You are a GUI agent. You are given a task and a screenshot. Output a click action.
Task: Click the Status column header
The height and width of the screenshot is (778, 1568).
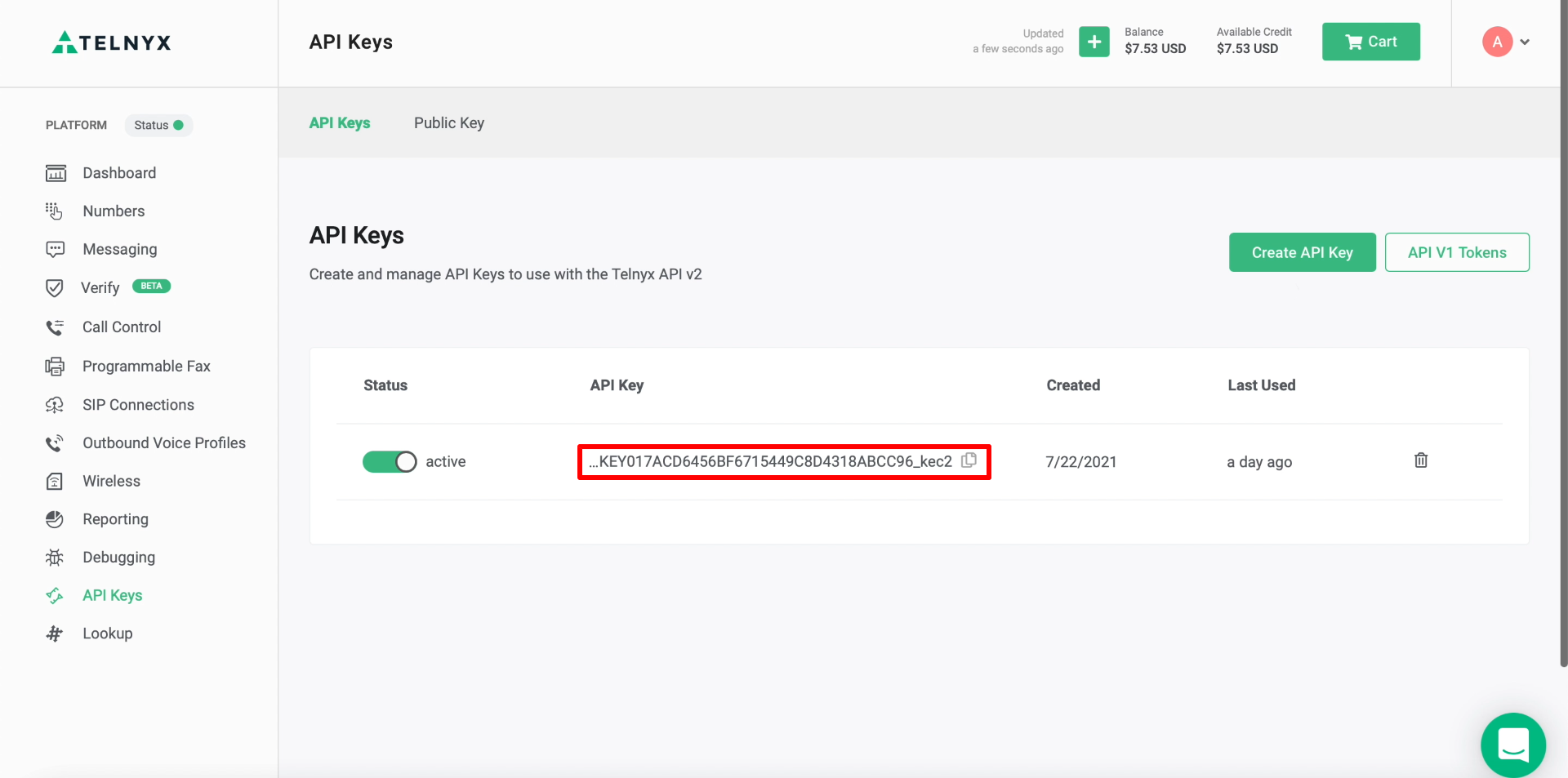pyautogui.click(x=385, y=385)
